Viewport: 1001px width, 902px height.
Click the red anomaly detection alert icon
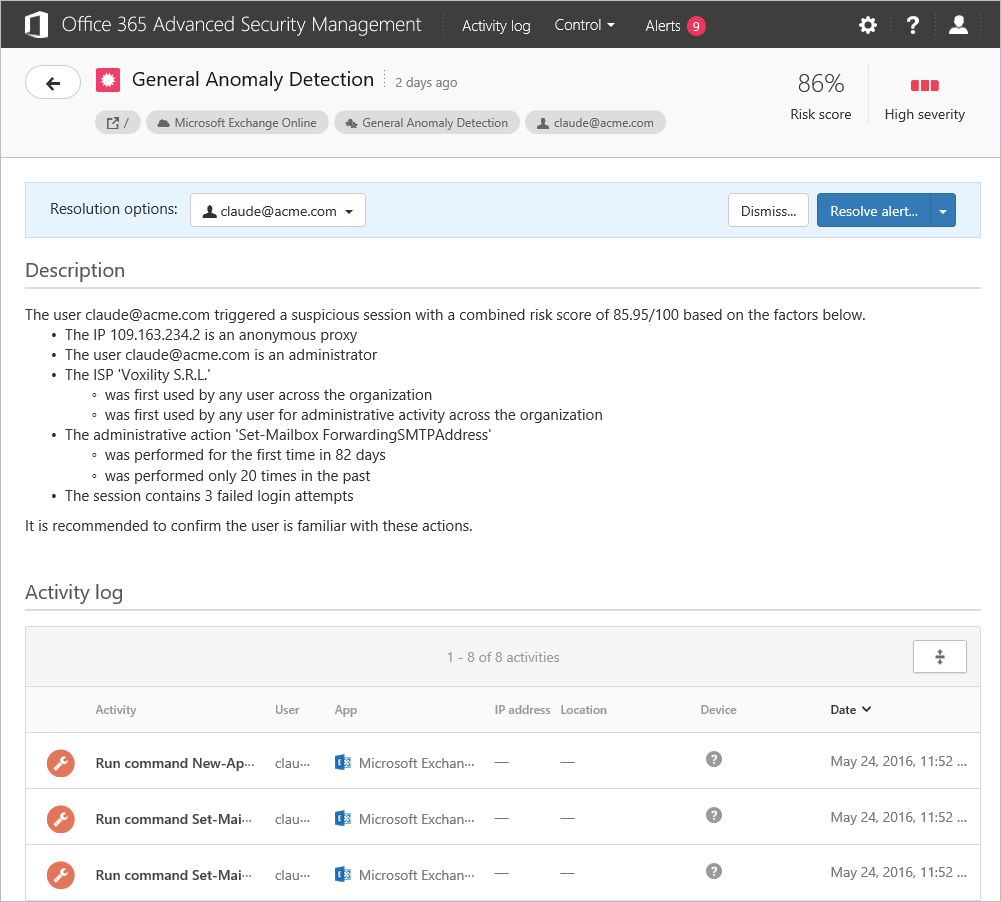point(107,78)
